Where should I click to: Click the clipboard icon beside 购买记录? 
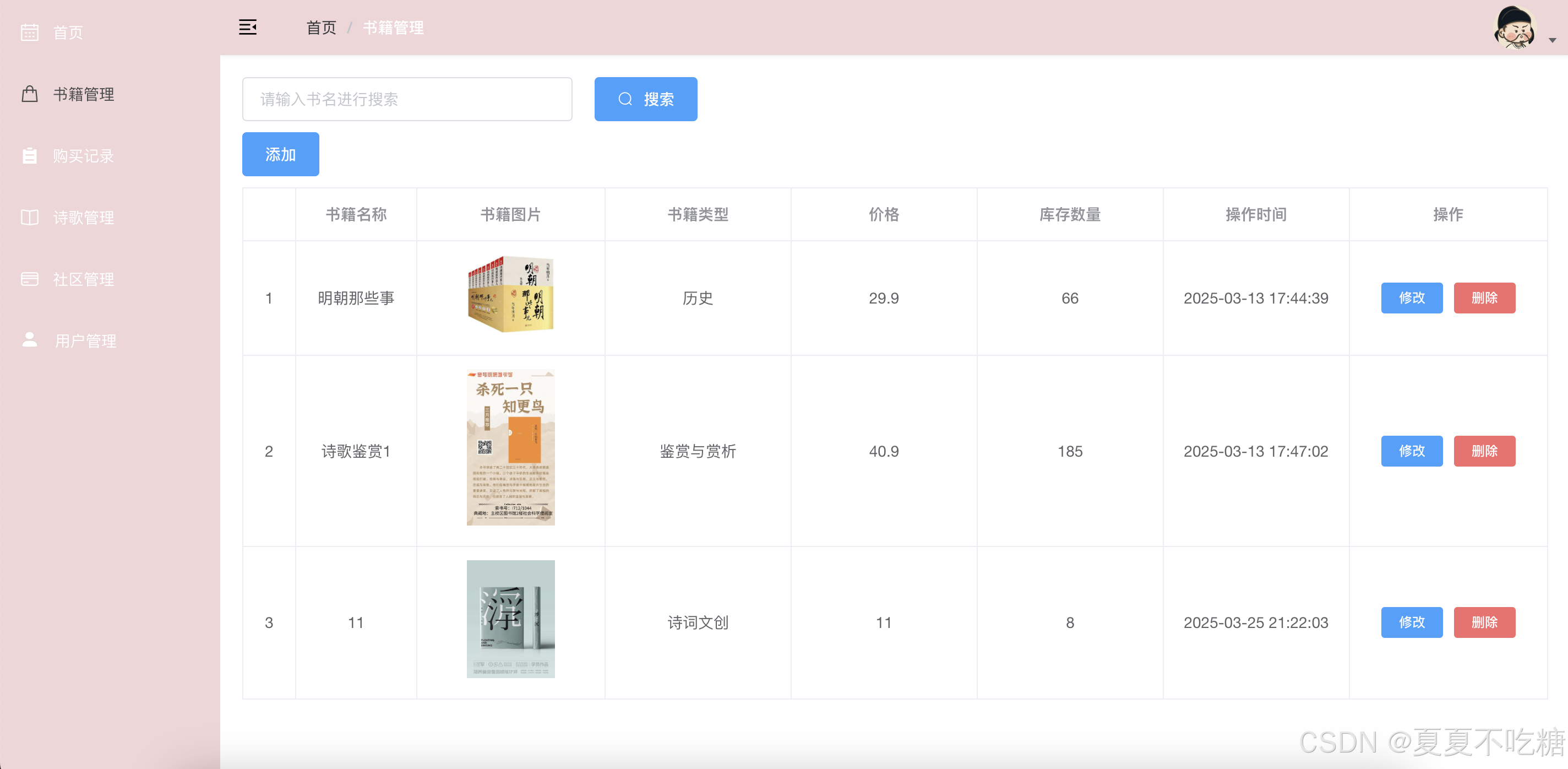pos(29,156)
